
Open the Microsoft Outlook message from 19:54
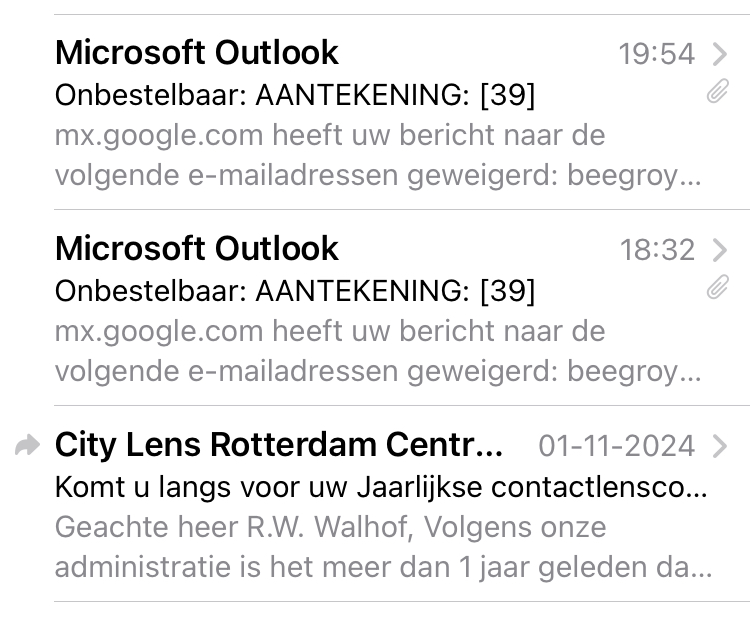197,53
